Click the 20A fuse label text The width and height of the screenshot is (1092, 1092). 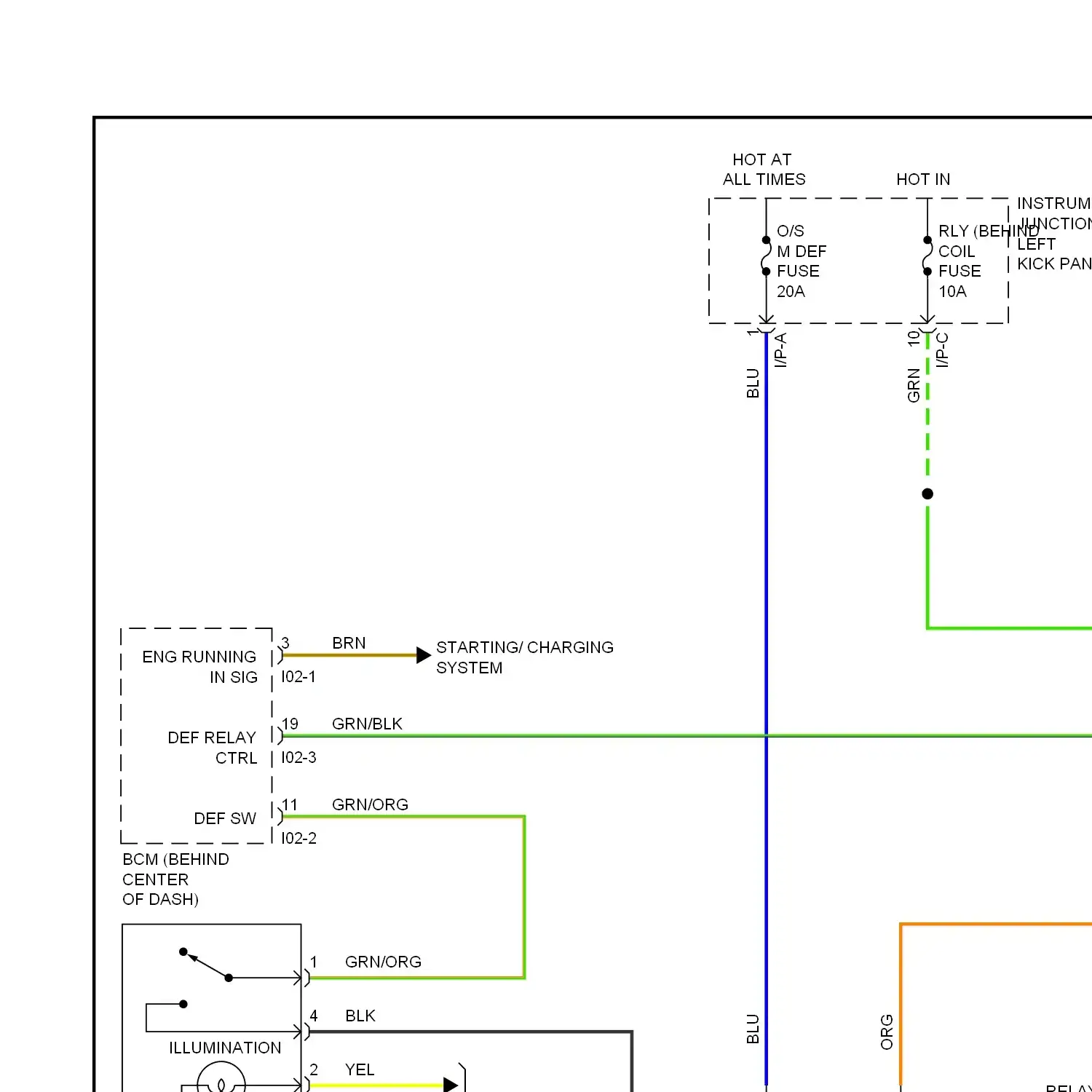pos(791,292)
